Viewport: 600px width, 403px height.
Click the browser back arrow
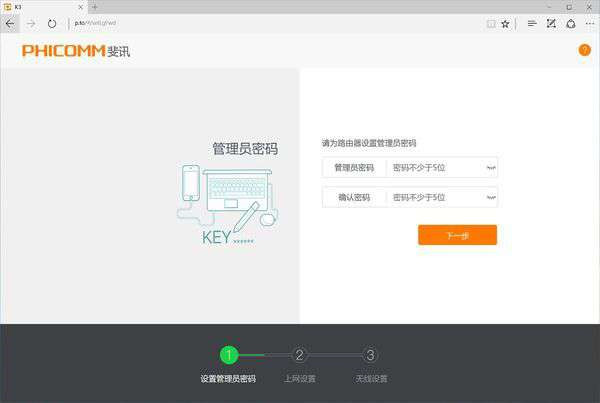10,23
